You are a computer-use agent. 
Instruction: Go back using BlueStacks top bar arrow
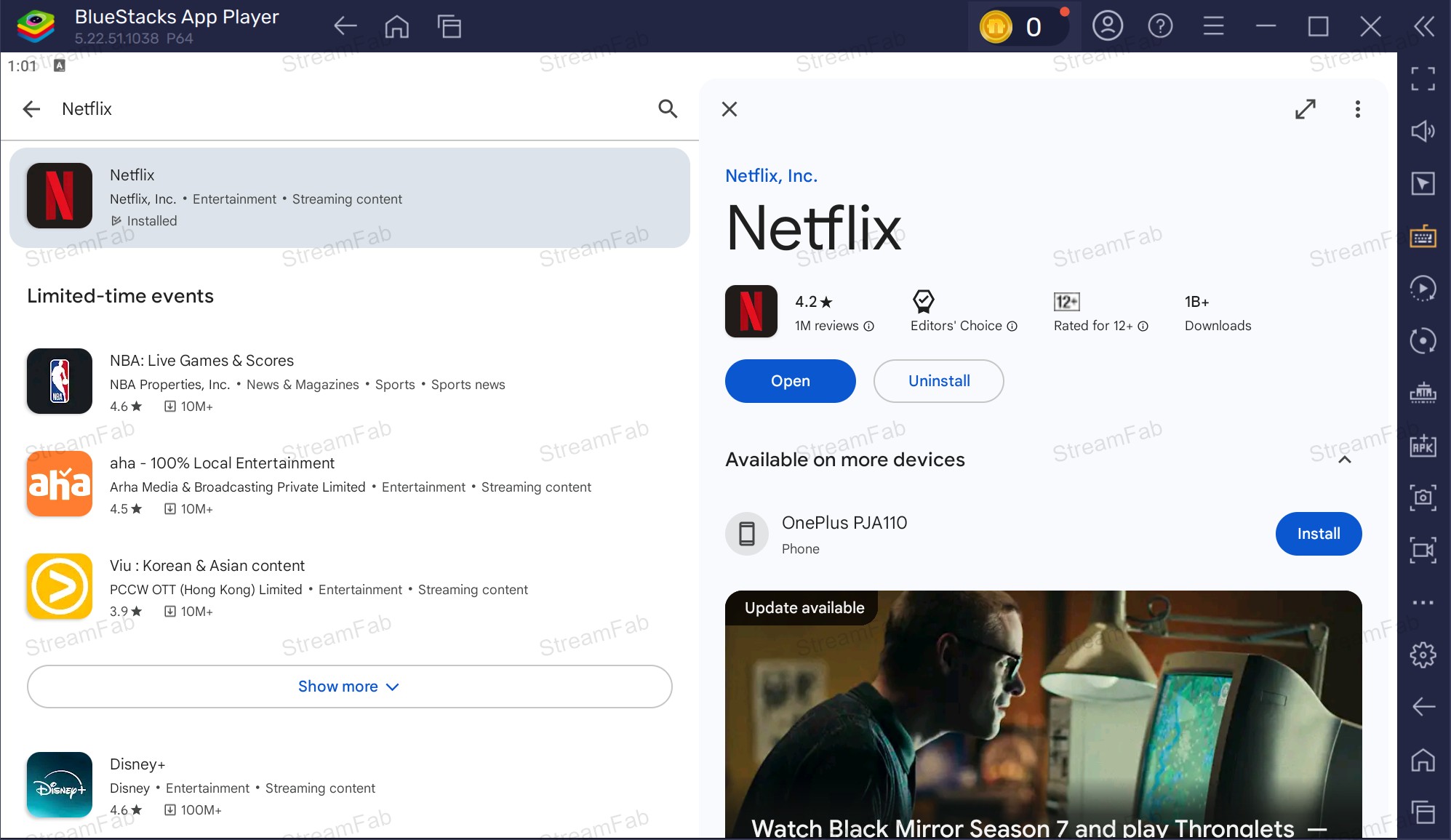[345, 26]
